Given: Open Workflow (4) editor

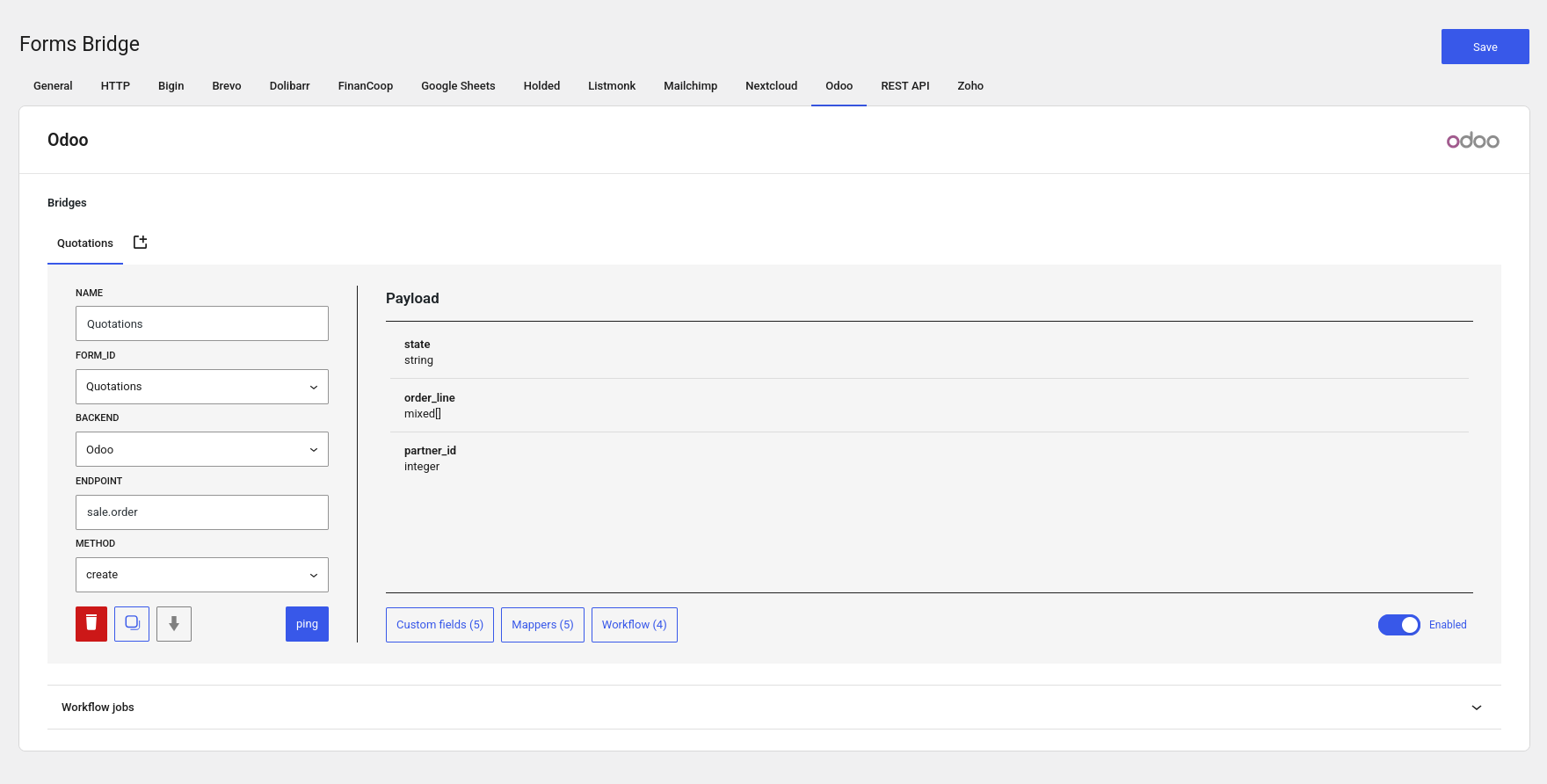Looking at the screenshot, I should click(x=634, y=625).
